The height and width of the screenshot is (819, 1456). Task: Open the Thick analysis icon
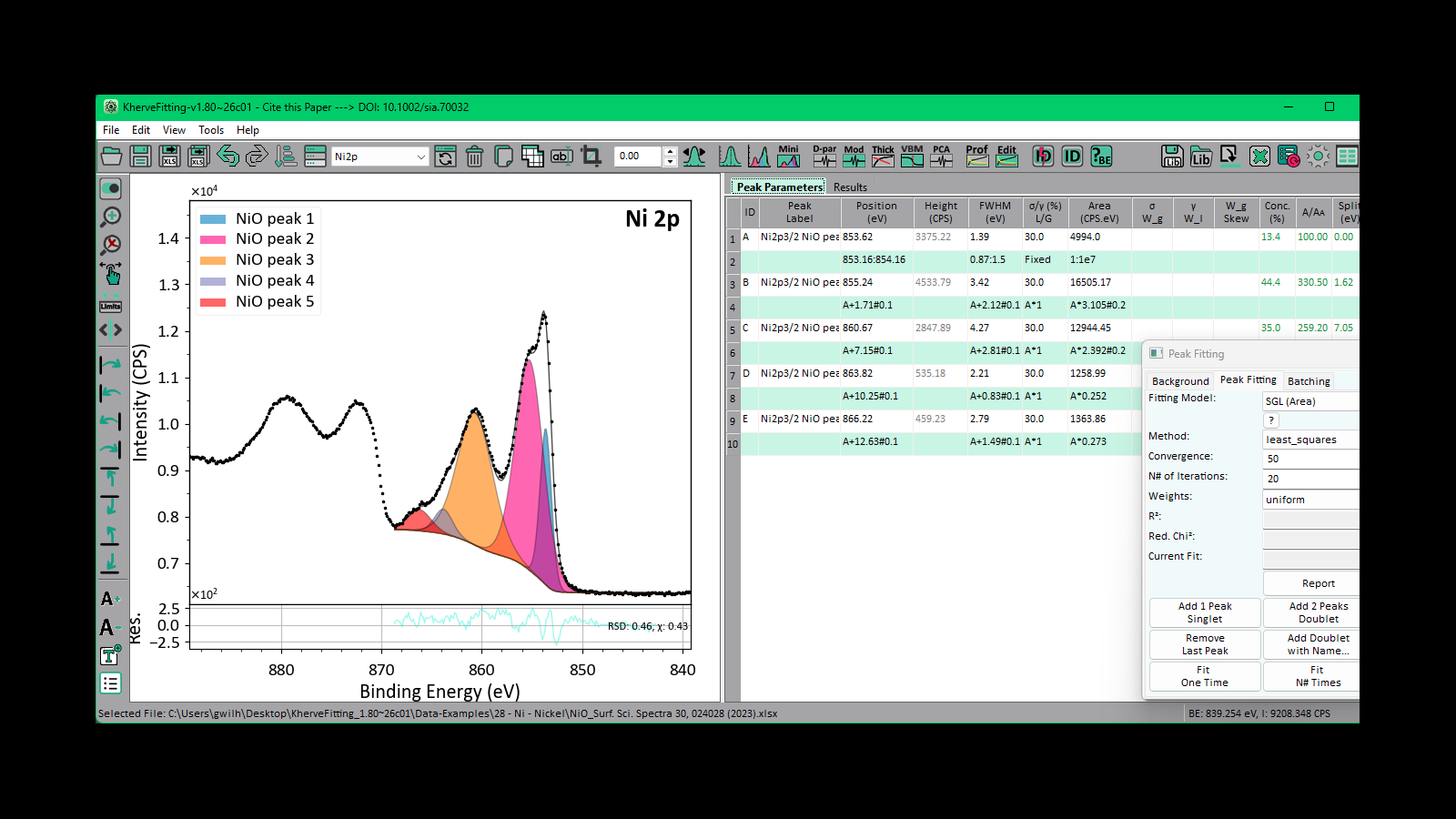tap(883, 157)
